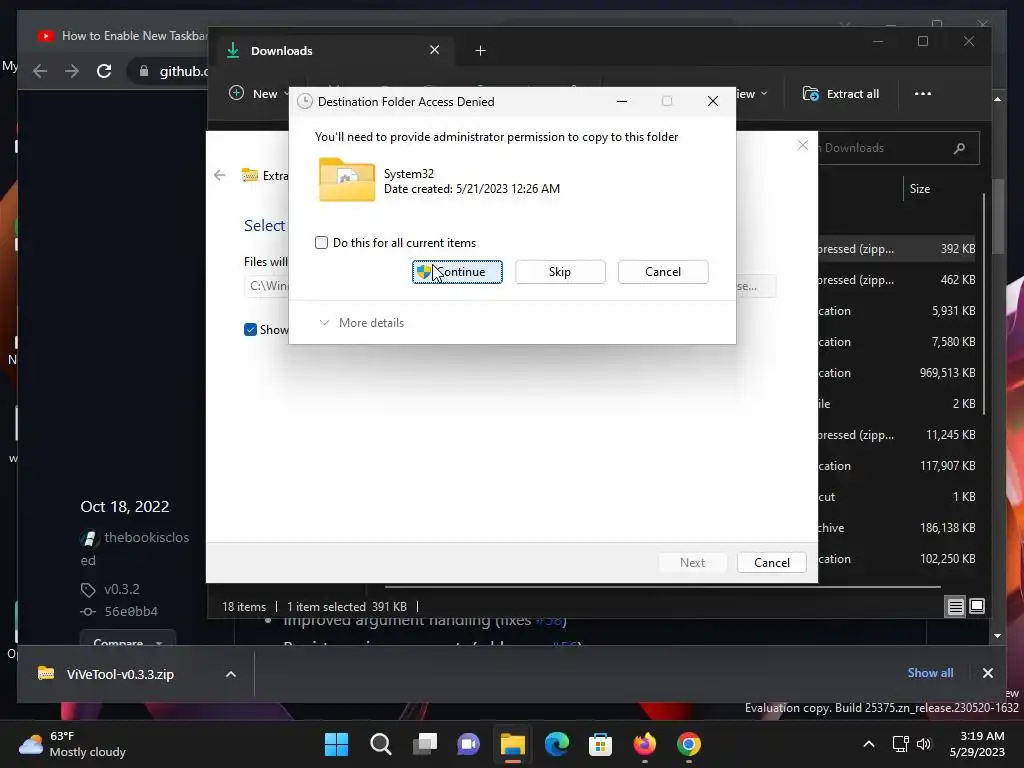Open taskbar Search
Screen dimensions: 1024x768
(381, 744)
